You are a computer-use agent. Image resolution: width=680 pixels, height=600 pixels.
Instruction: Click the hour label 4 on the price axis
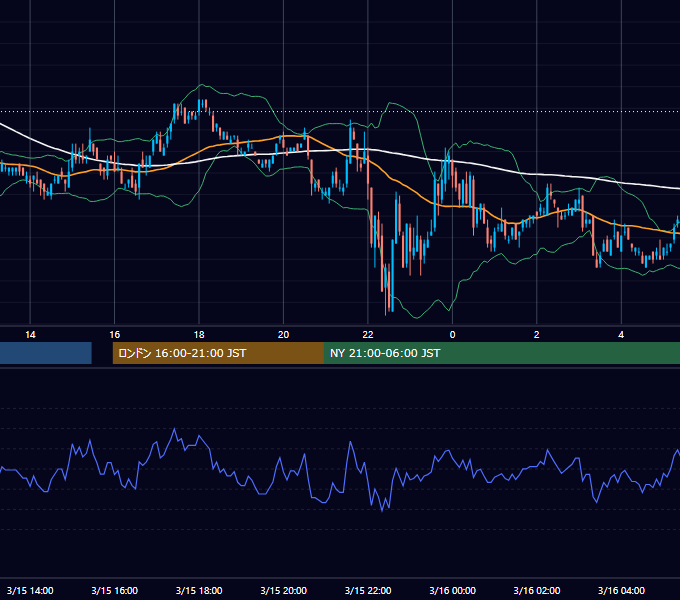621,335
